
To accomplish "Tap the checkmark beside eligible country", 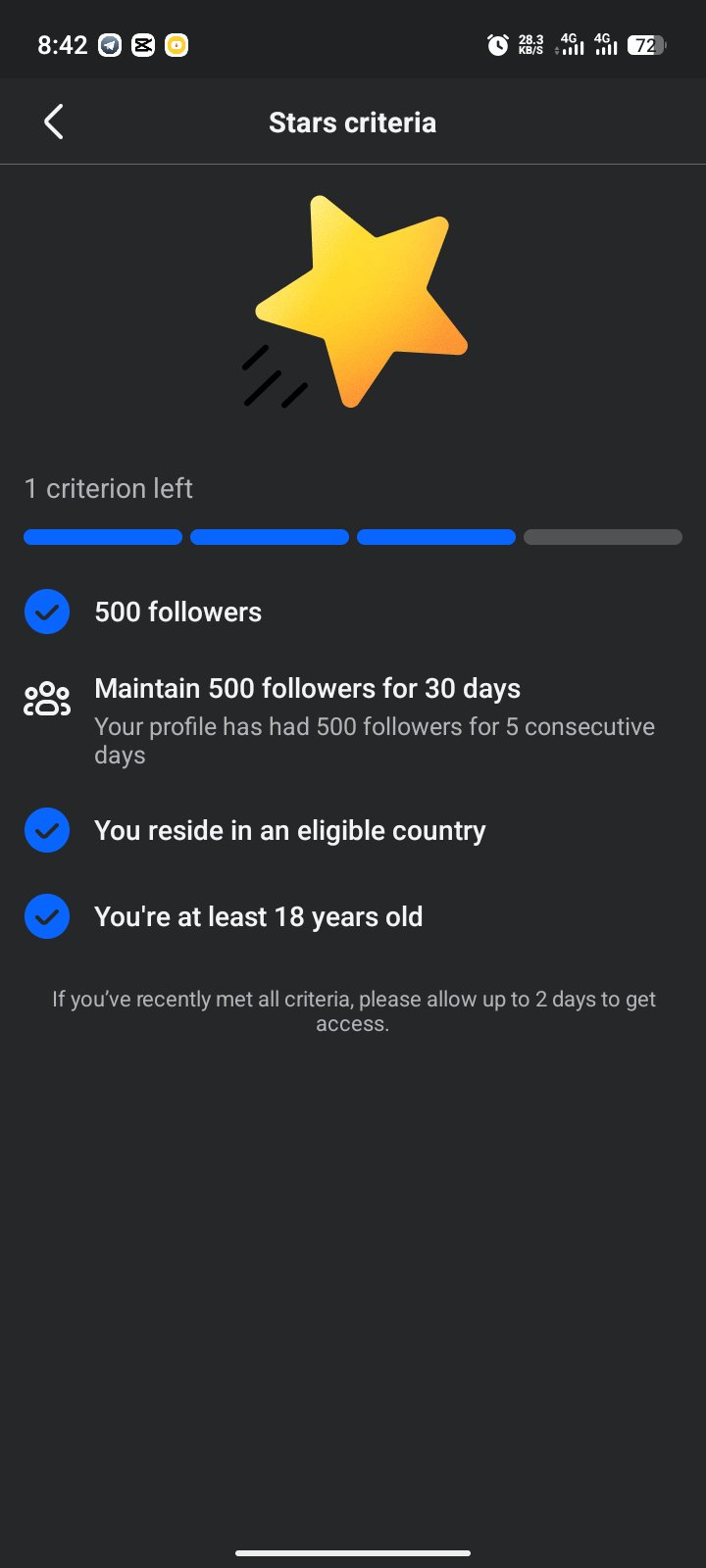I will [x=46, y=830].
